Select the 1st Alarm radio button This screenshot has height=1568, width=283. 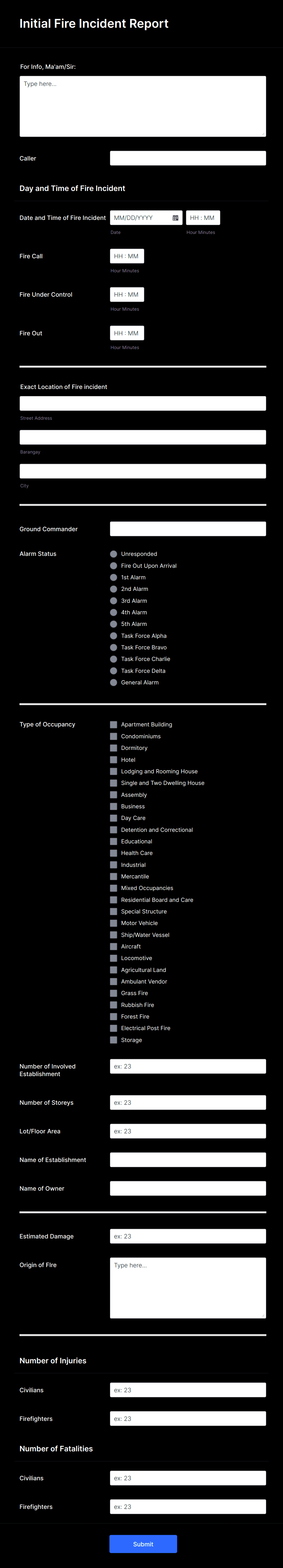click(x=113, y=577)
